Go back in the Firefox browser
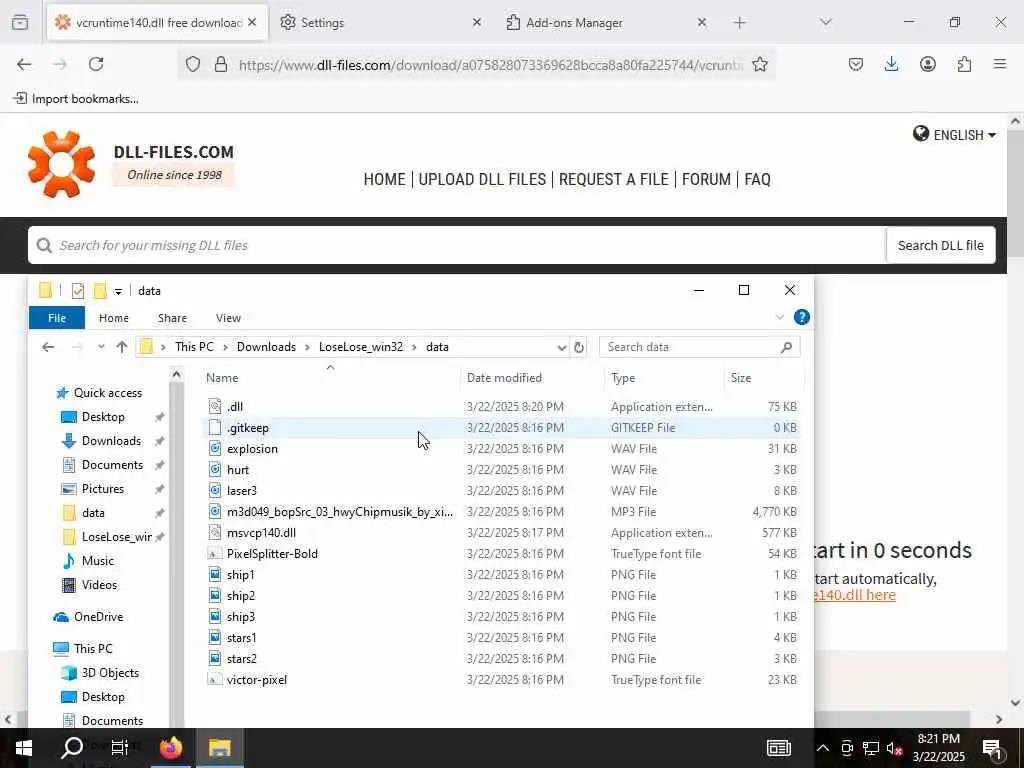The height and width of the screenshot is (768, 1024). click(x=24, y=64)
